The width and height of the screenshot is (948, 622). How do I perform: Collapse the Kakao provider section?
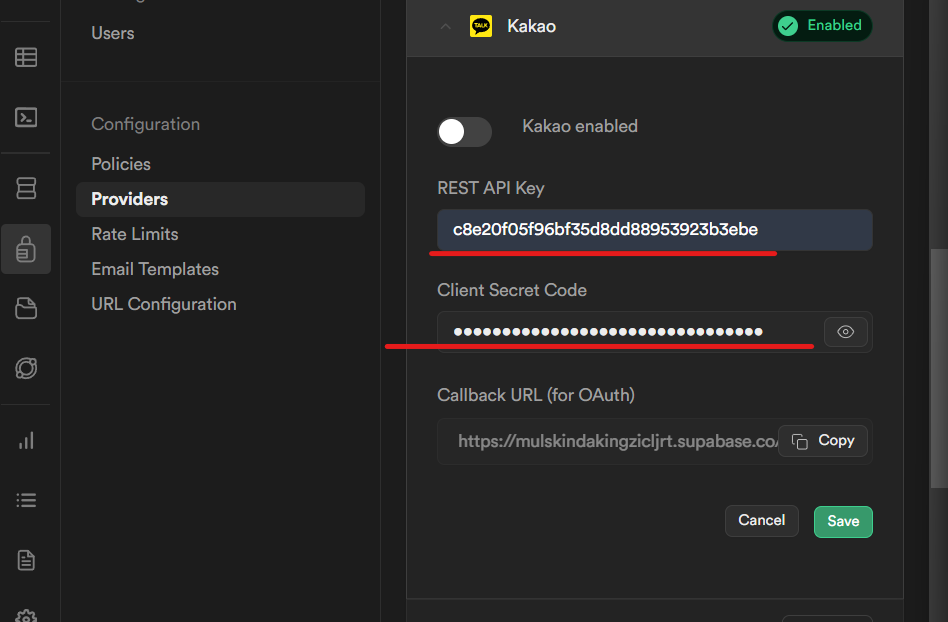tap(446, 26)
